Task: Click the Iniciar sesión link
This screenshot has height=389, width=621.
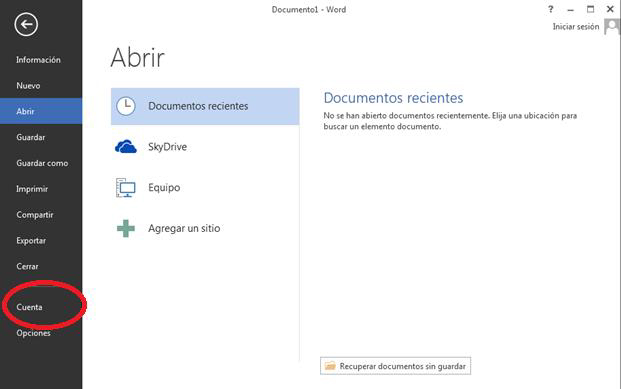Action: [575, 27]
